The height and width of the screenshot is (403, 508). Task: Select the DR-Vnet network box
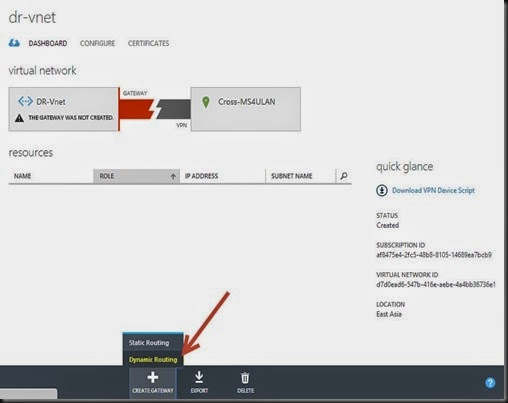point(63,109)
